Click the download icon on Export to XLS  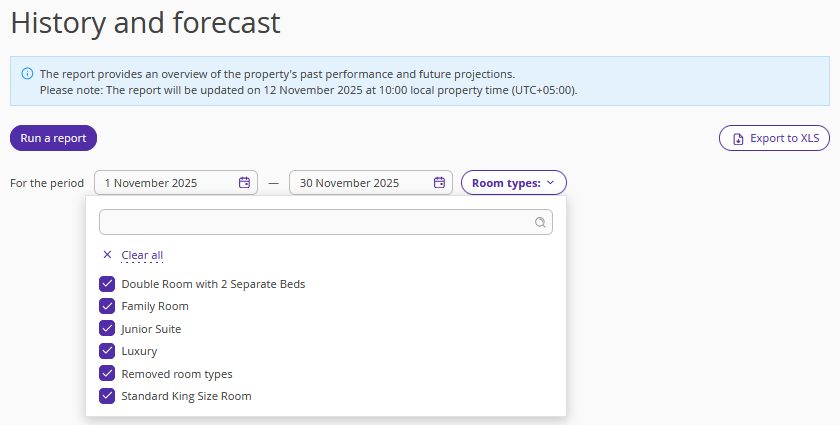pyautogui.click(x=738, y=139)
